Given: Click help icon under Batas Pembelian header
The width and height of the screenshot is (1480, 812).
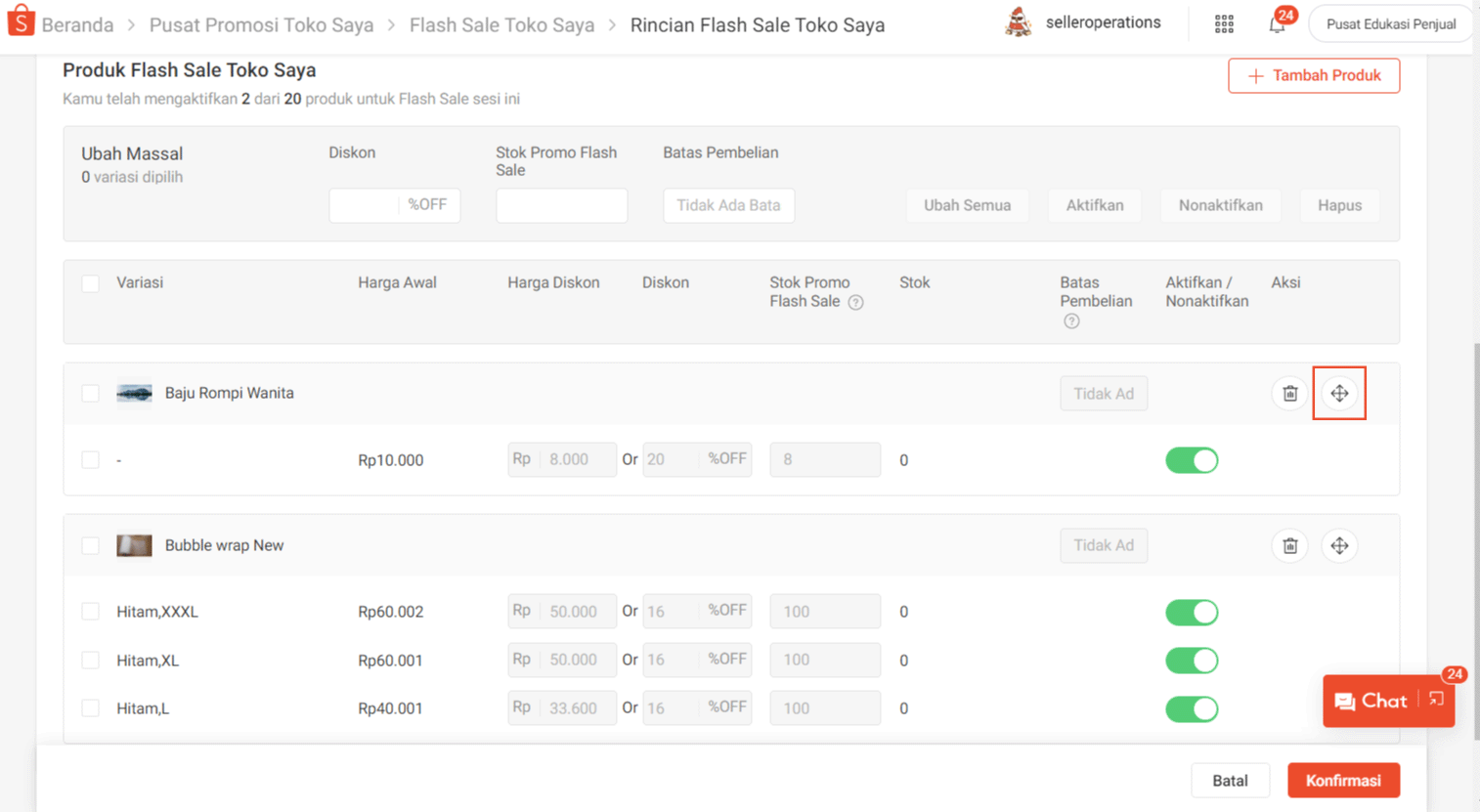Looking at the screenshot, I should 1071,321.
